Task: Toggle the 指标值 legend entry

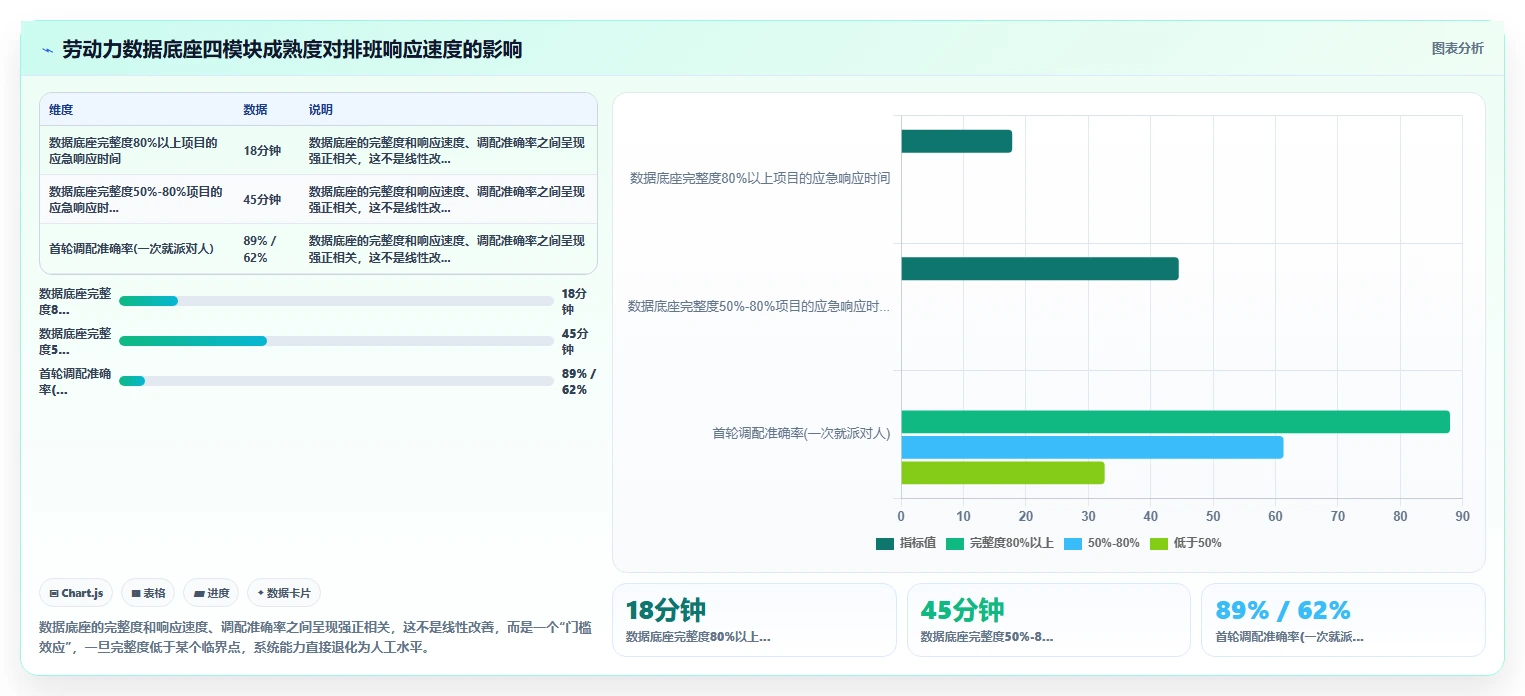Action: pyautogui.click(x=906, y=543)
